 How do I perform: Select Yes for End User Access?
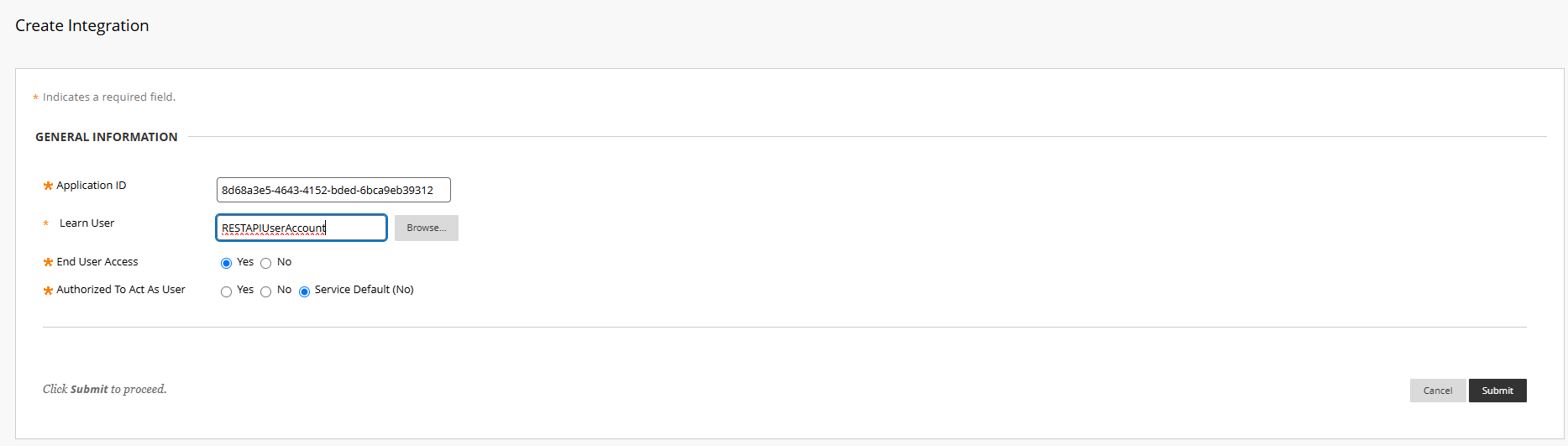[x=226, y=264]
